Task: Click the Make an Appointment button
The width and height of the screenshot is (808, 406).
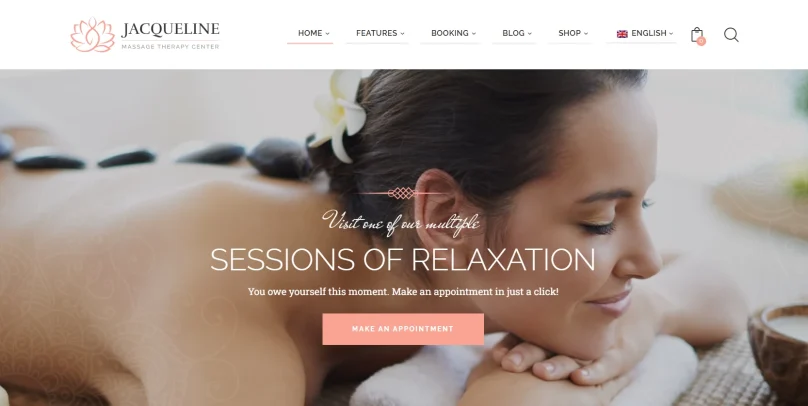Action: click(x=403, y=329)
